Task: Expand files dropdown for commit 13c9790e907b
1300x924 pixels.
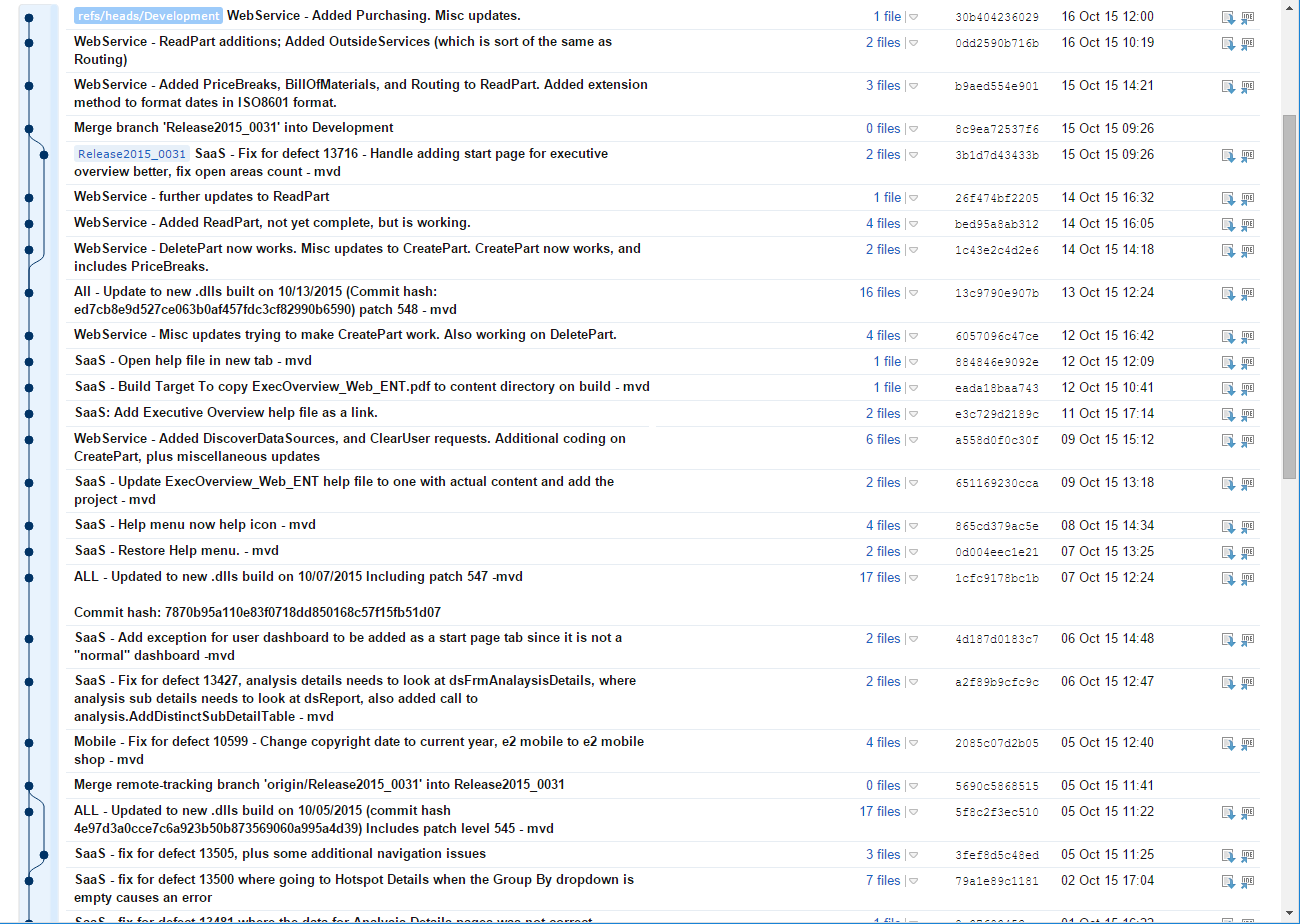Action: 913,294
